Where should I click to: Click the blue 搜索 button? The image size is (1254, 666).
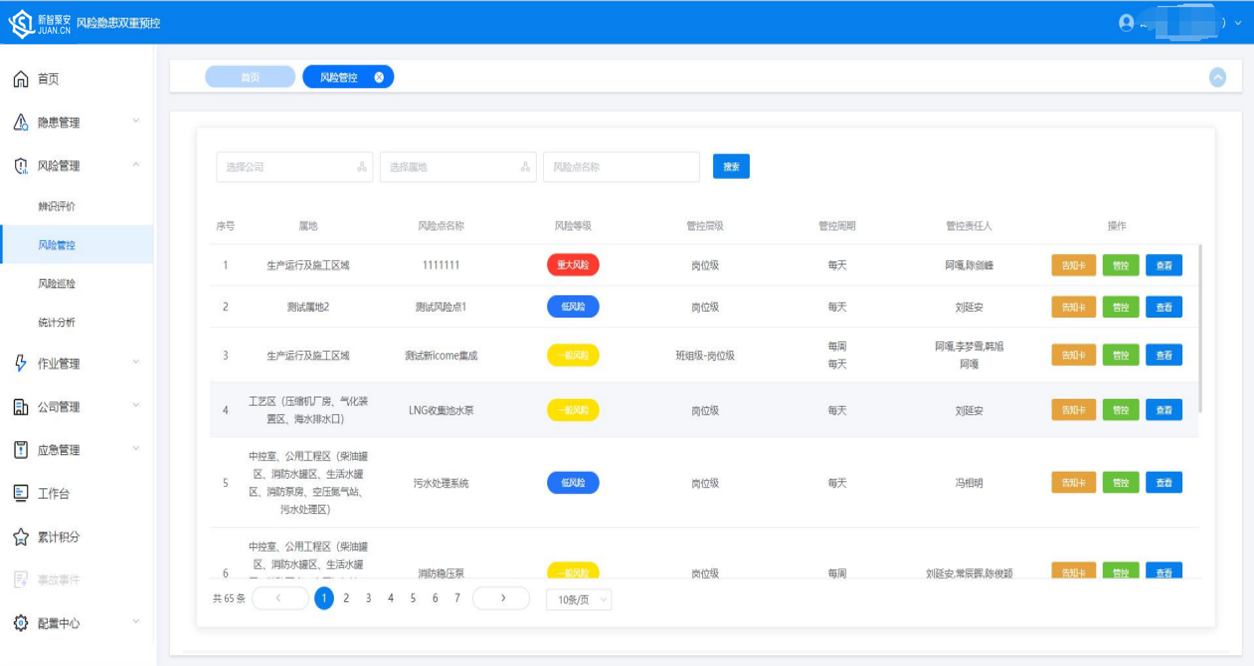click(731, 167)
